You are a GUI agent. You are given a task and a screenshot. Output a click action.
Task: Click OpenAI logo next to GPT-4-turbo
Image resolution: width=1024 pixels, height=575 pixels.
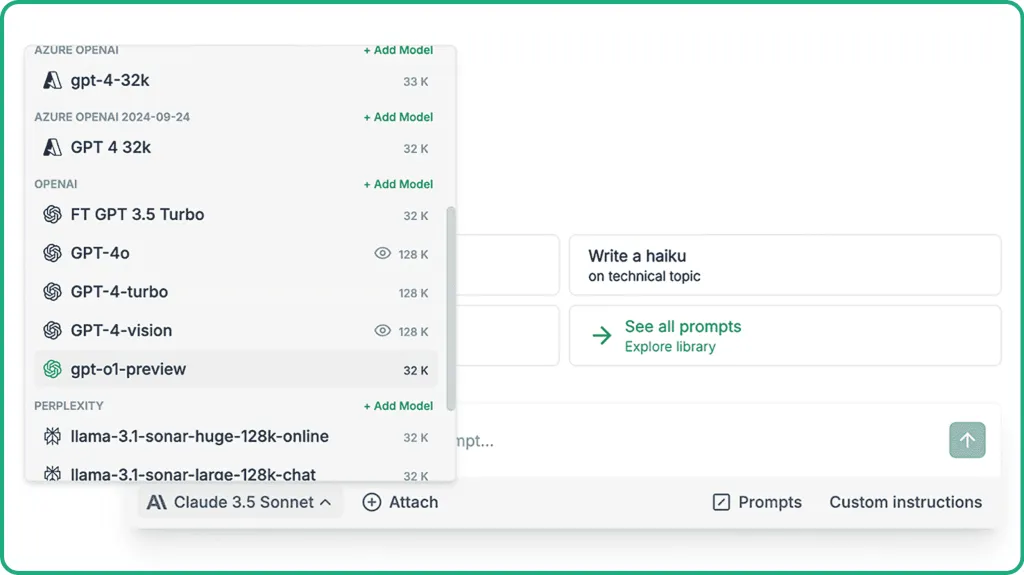coord(52,291)
